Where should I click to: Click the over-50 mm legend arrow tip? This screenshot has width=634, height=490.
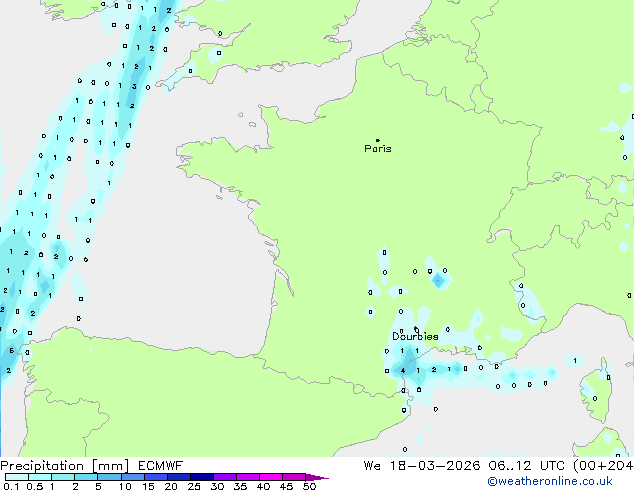[317, 477]
